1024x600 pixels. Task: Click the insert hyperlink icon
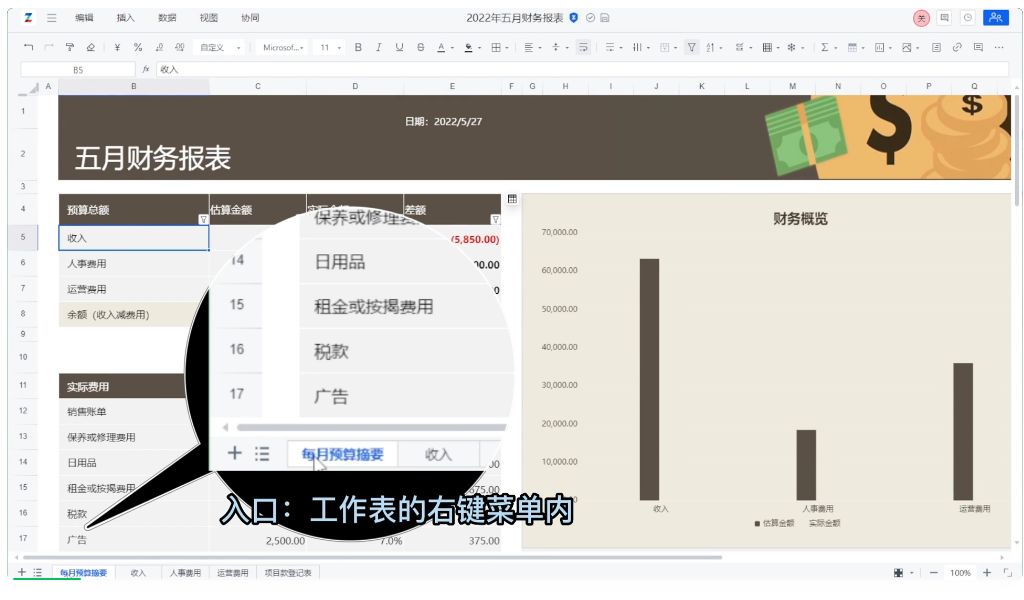[x=957, y=47]
